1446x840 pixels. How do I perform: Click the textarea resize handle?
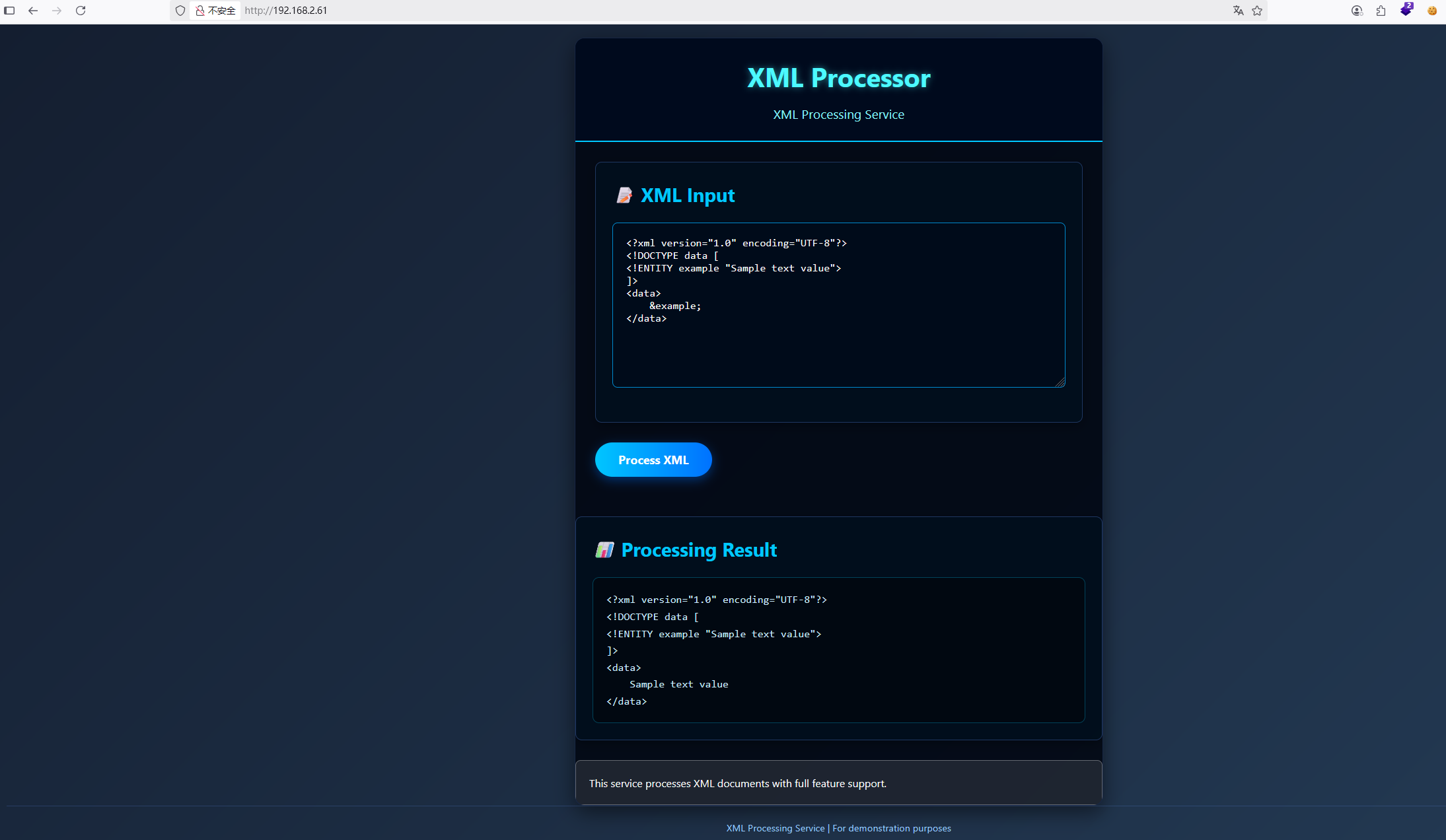pos(1060,382)
